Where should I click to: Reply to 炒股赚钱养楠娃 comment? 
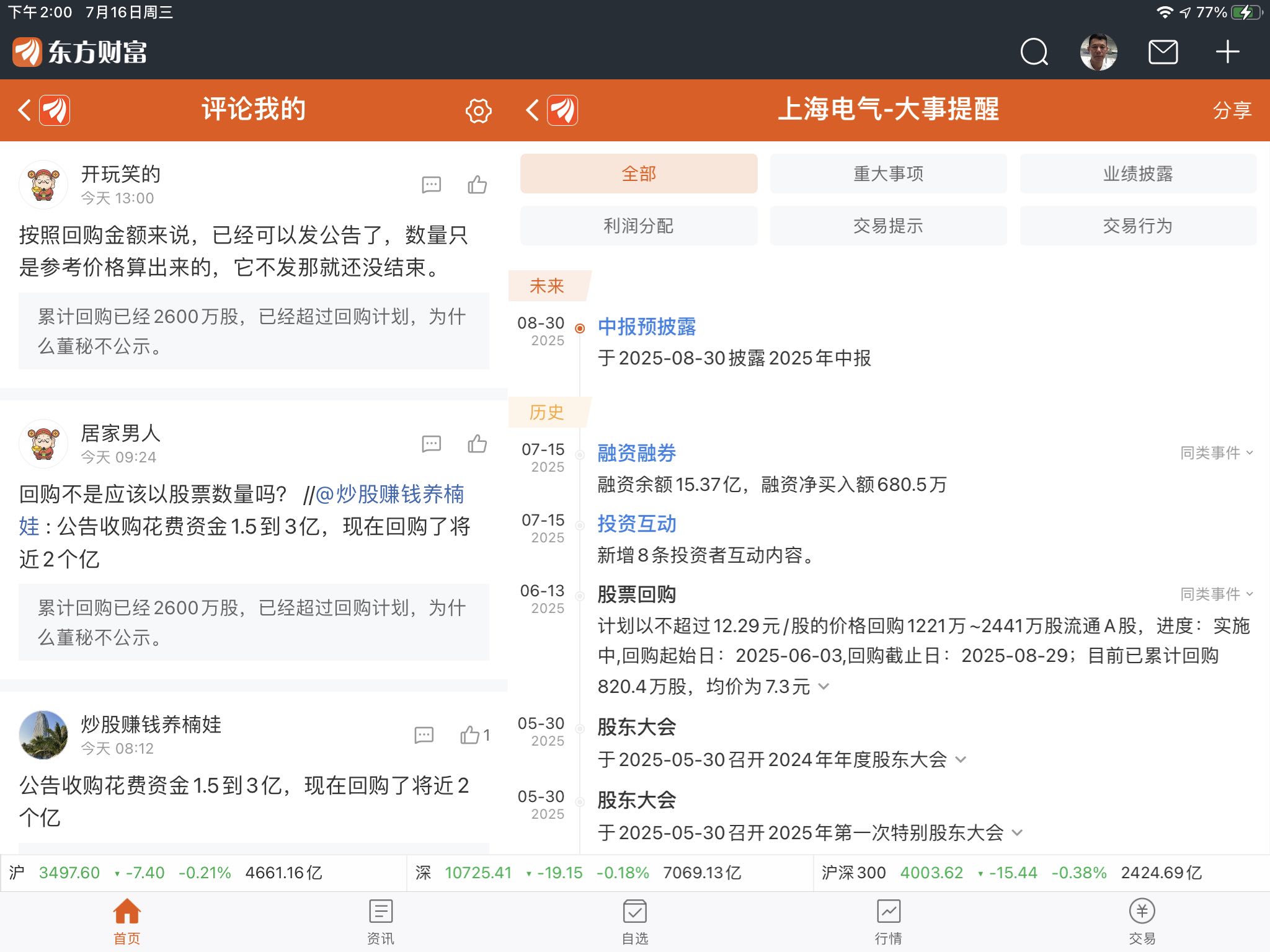(424, 735)
